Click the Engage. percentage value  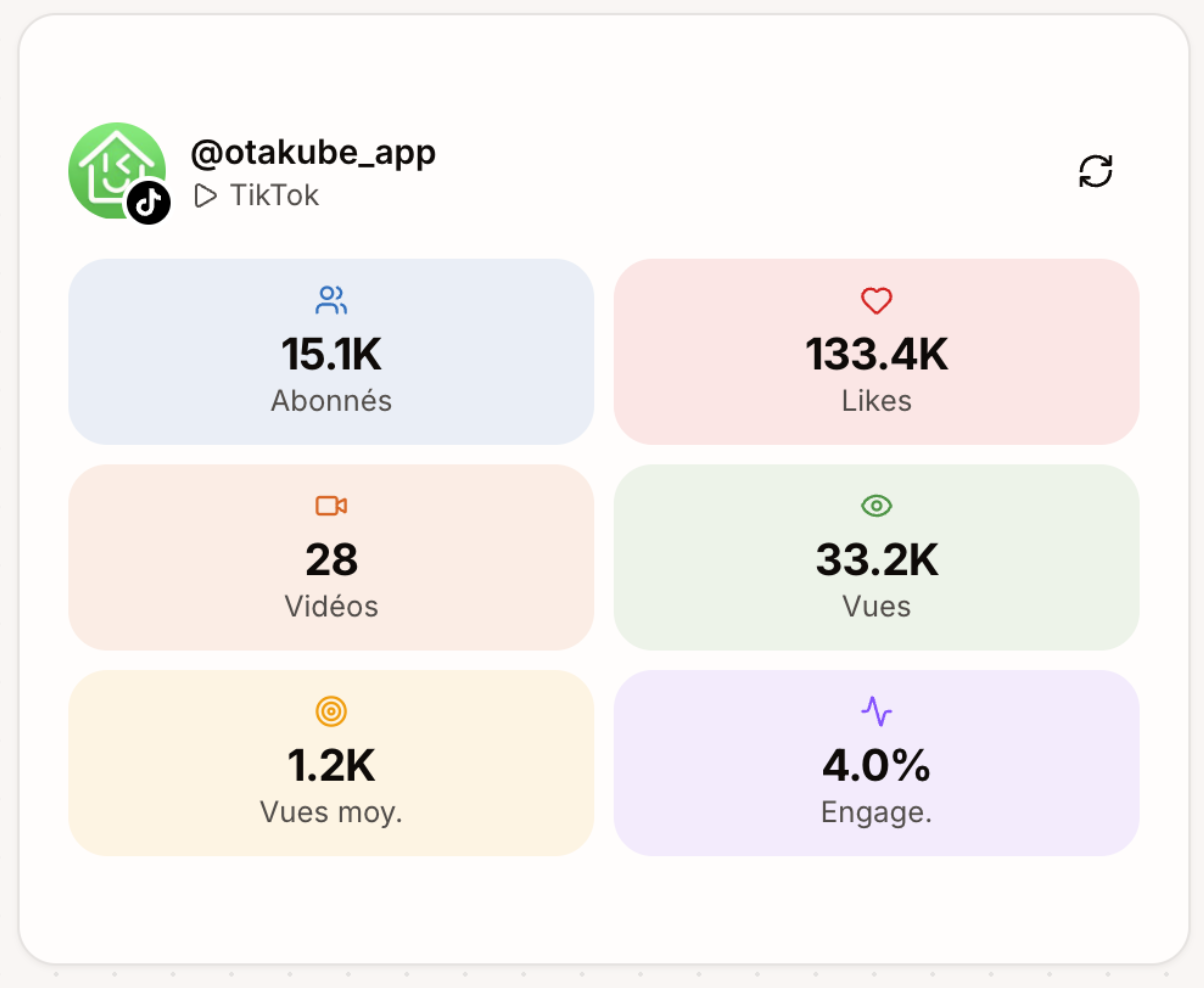click(x=877, y=764)
